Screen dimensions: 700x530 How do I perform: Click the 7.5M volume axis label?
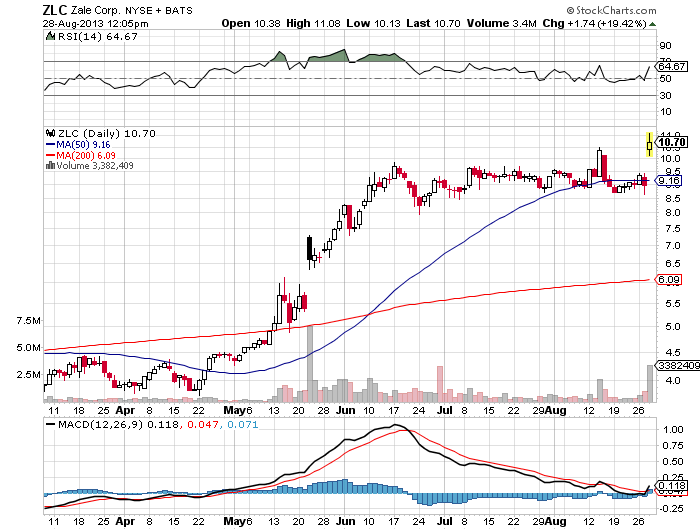tap(28, 321)
